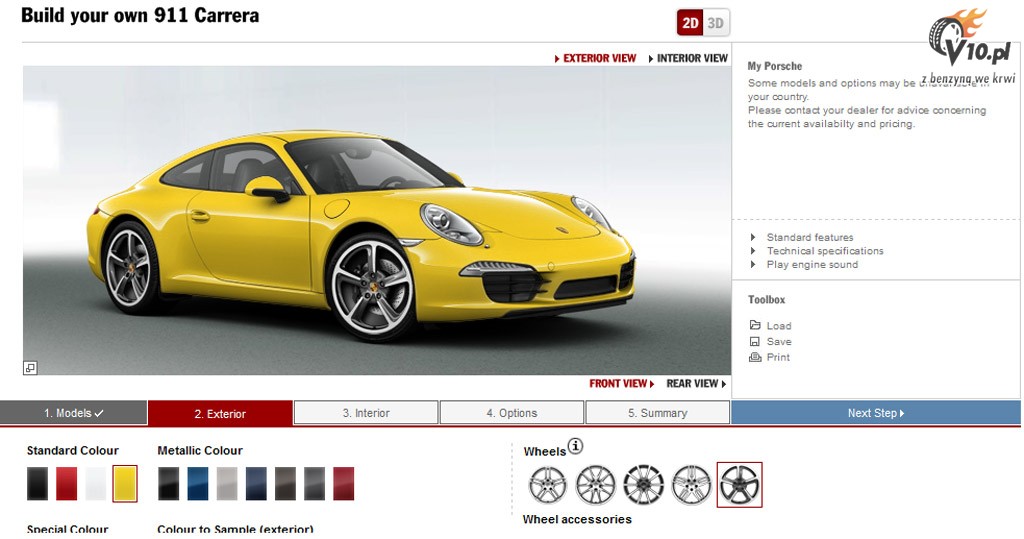Screen dimensions: 1024x539
Task: Show the Rear View of the car
Action: tap(696, 384)
